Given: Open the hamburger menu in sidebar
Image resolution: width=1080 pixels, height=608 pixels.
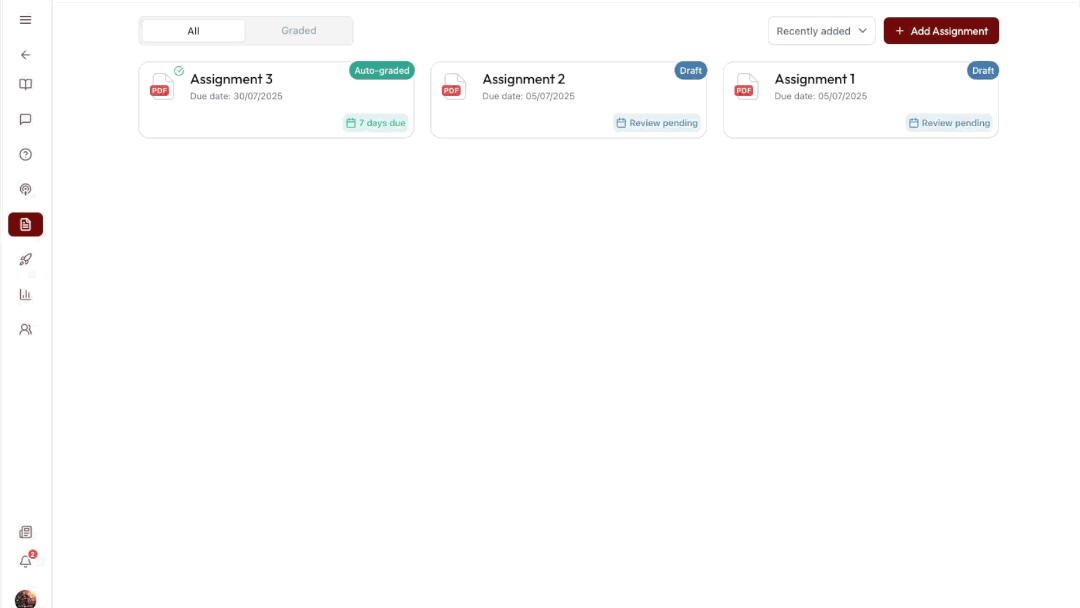Looking at the screenshot, I should tap(26, 20).
